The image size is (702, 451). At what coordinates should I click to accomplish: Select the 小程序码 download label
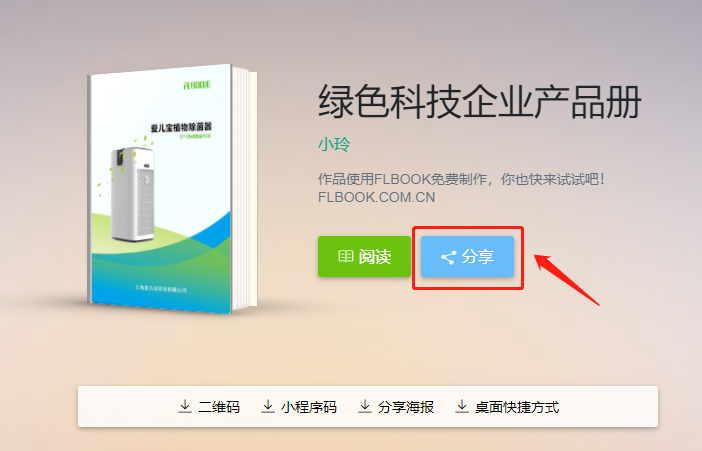click(309, 407)
